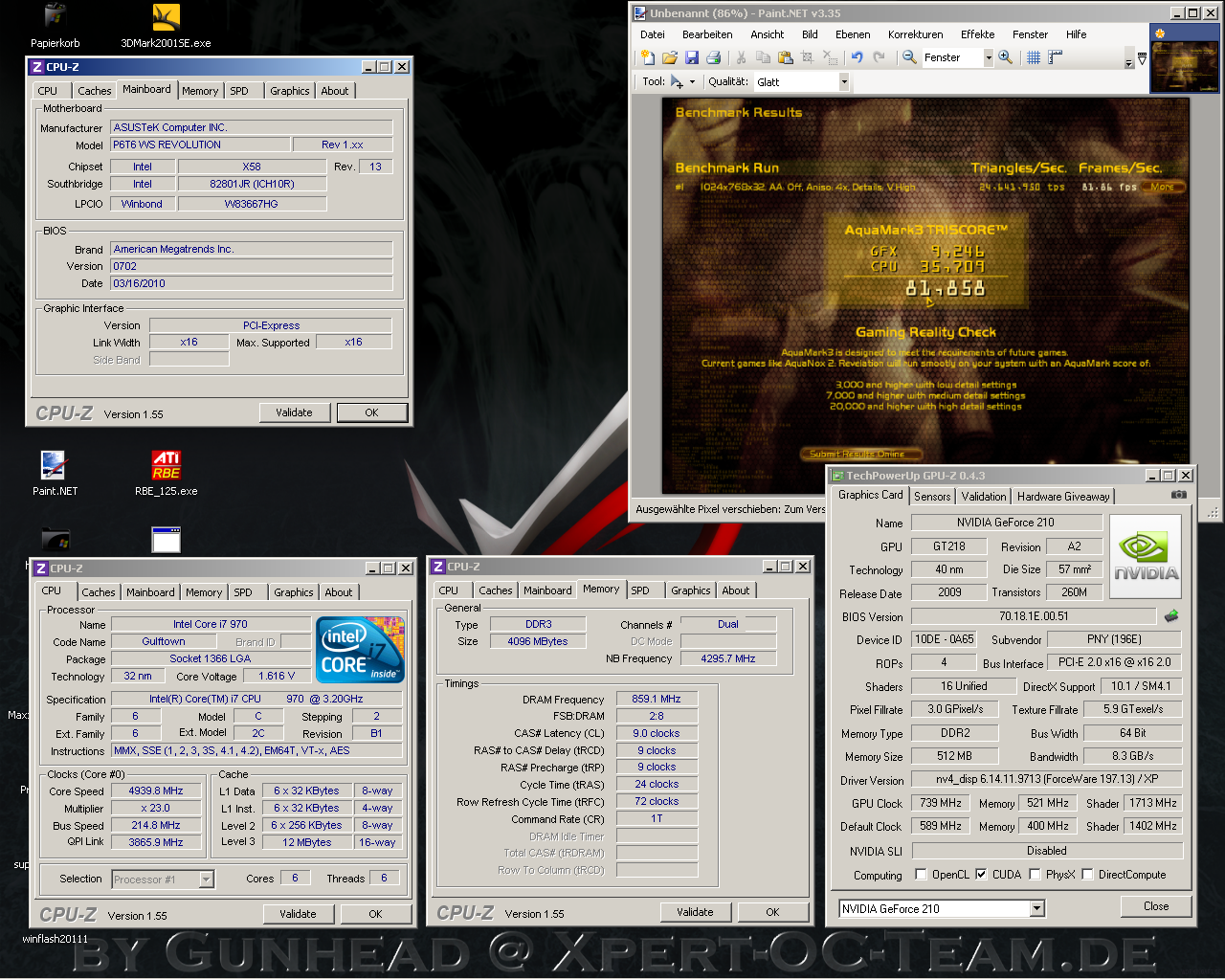The height and width of the screenshot is (980, 1225).
Task: Click the Crop to selection icon
Action: coord(807,58)
